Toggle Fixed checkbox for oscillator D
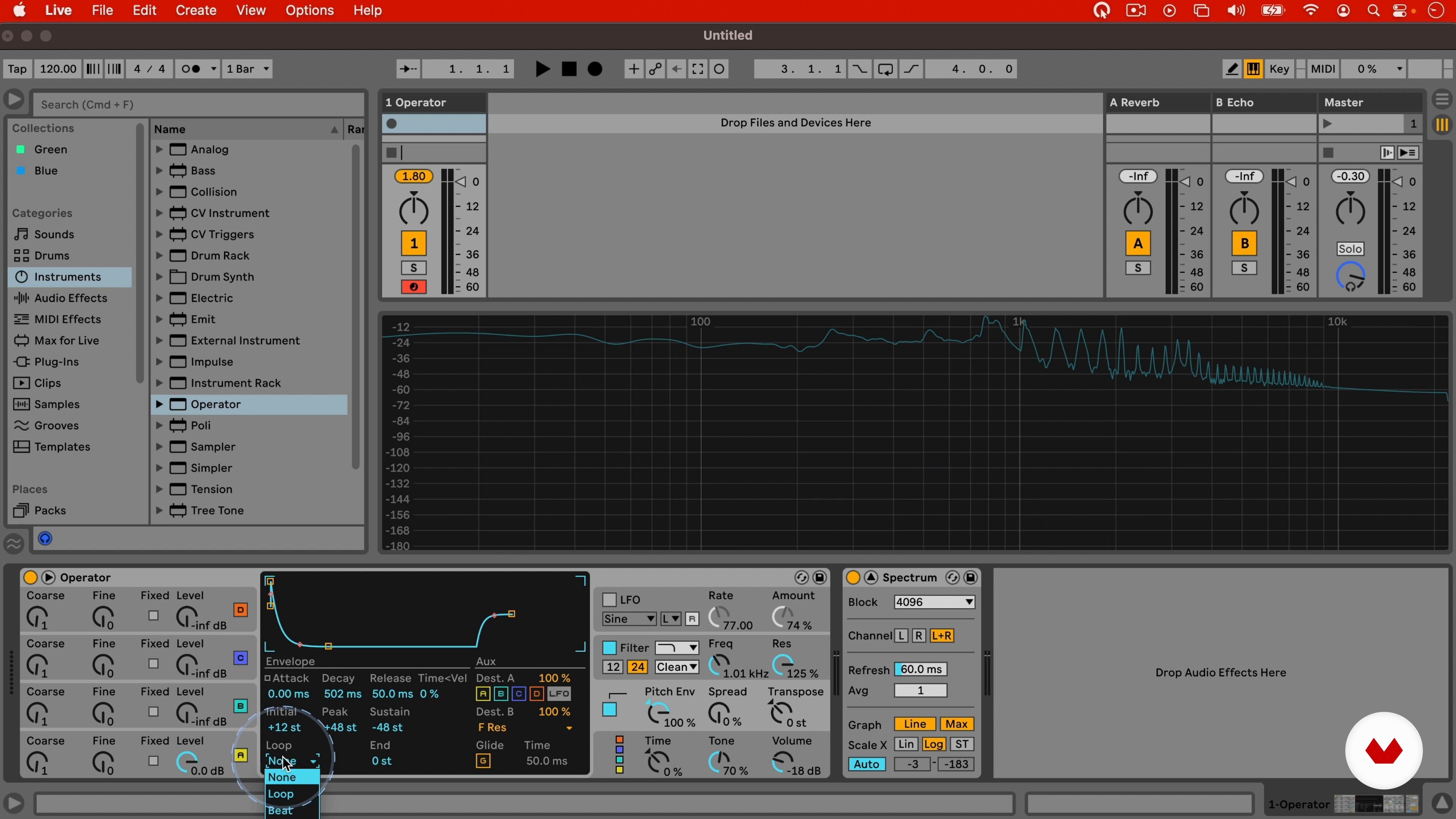 click(153, 615)
